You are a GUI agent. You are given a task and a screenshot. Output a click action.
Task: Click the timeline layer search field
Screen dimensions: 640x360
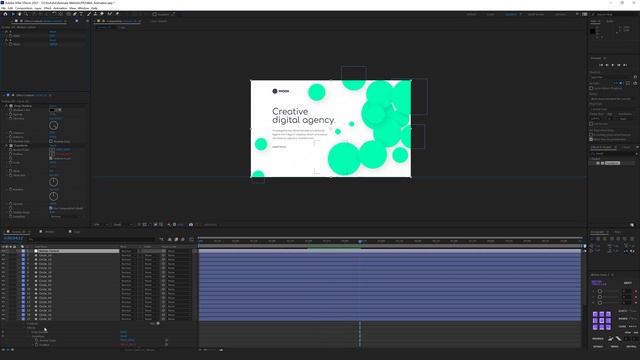(x=92, y=239)
